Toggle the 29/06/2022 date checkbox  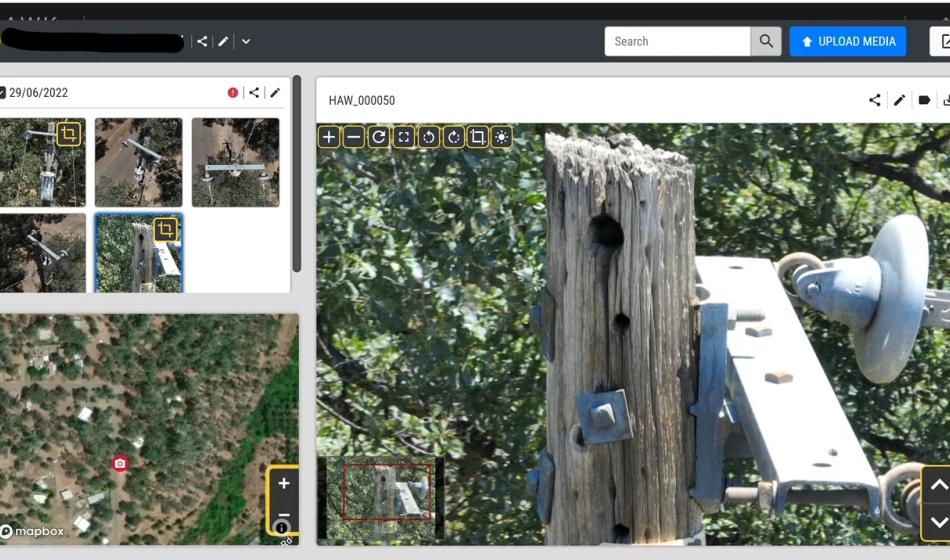(x=2, y=93)
